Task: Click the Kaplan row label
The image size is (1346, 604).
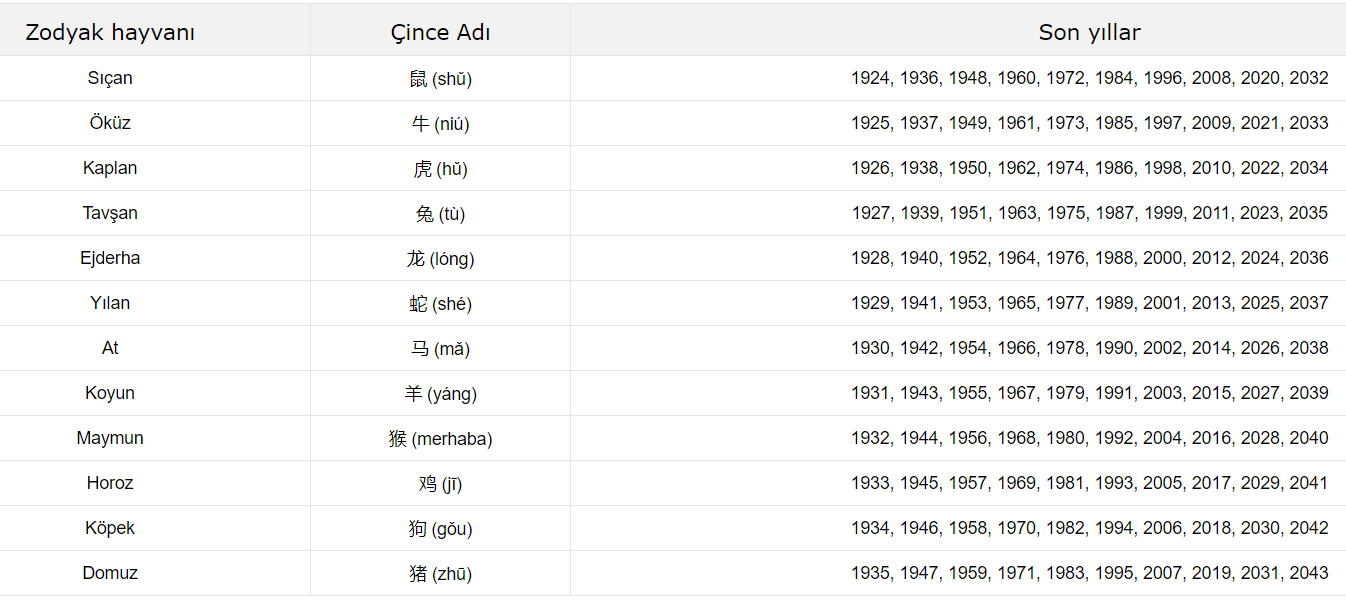Action: click(110, 168)
